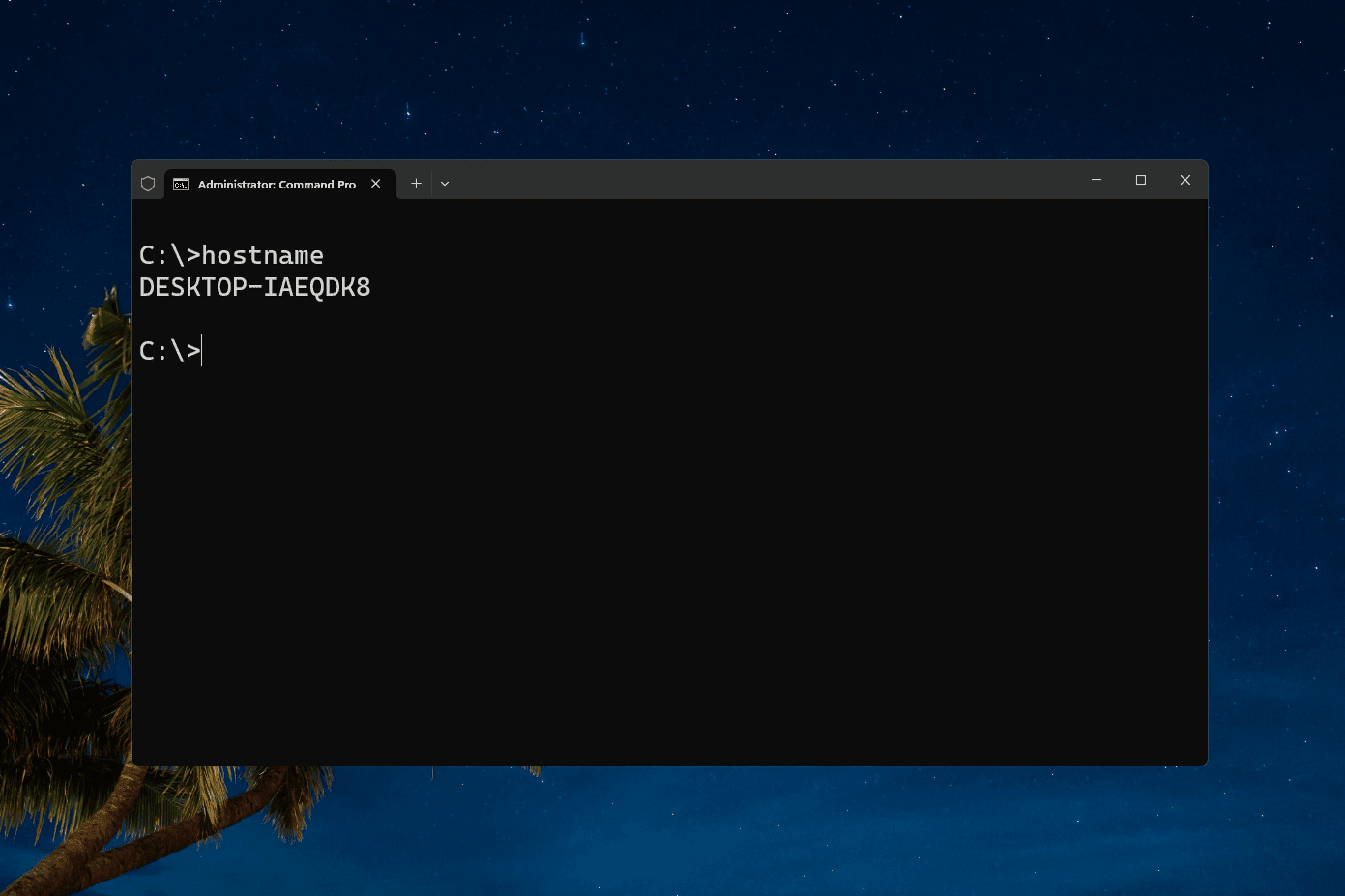Close the terminal window

point(1184,180)
